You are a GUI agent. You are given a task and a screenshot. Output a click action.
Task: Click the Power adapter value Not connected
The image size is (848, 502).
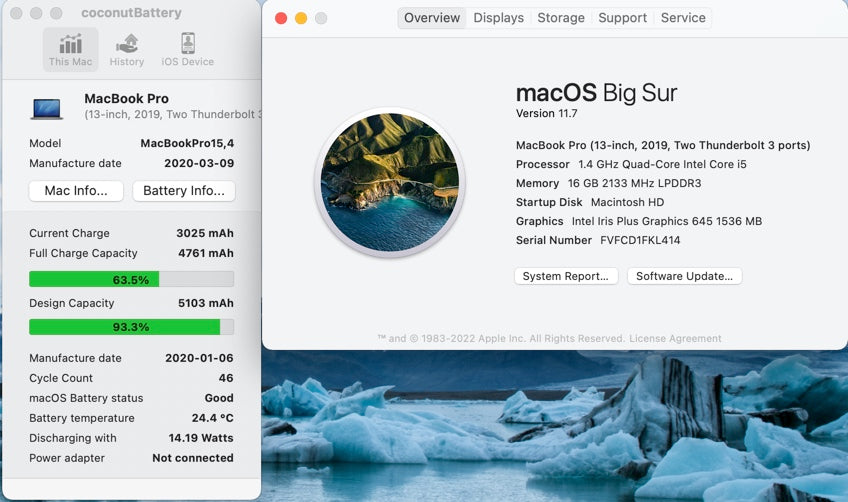click(x=193, y=458)
